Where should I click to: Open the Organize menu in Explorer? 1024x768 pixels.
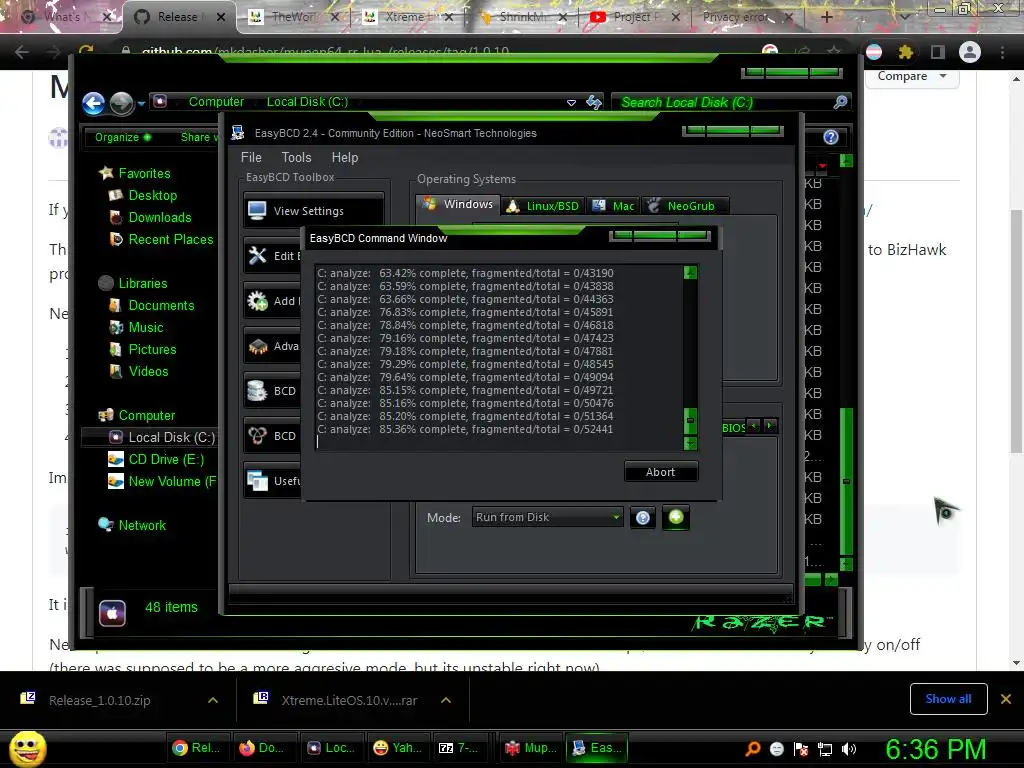click(x=123, y=137)
